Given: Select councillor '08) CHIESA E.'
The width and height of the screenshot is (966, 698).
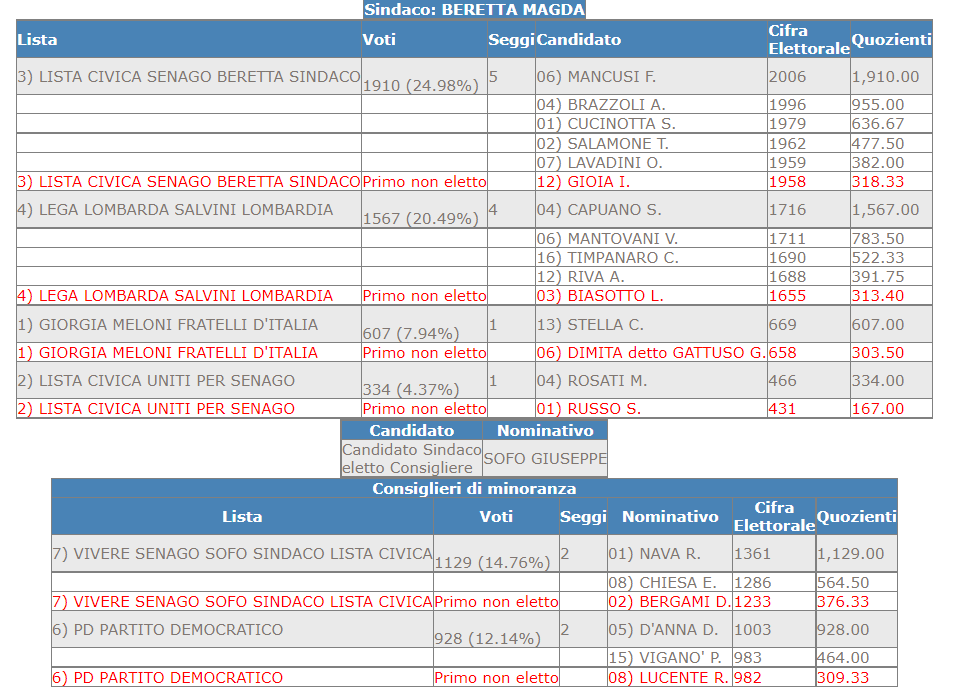Looking at the screenshot, I should [x=662, y=582].
